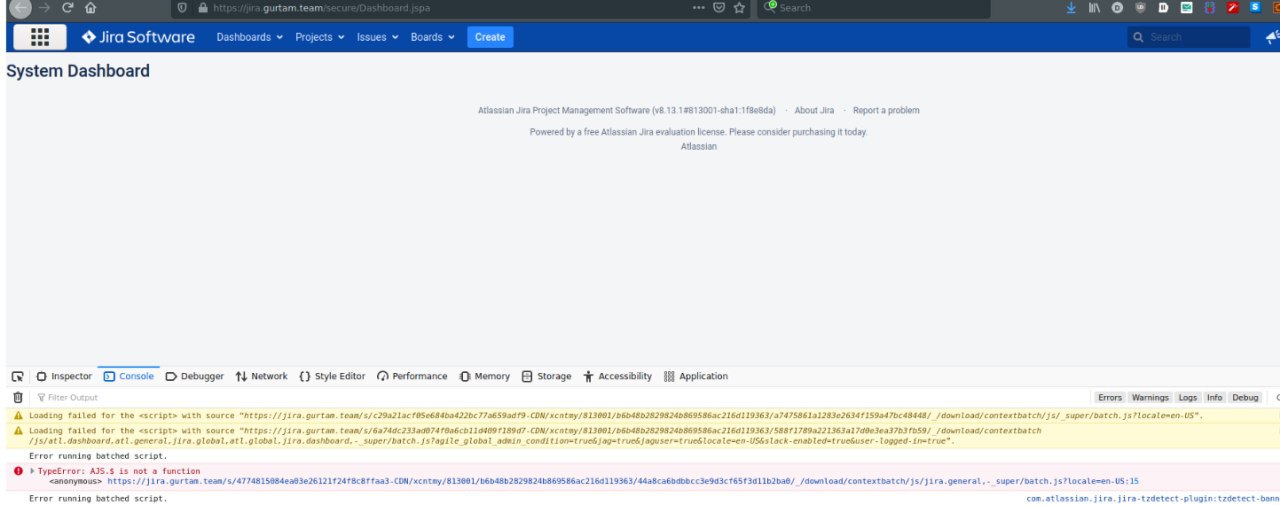Screen dimensions: 1280x505
Task: Go back with the browser back arrow
Action: pyautogui.click(x=20, y=8)
